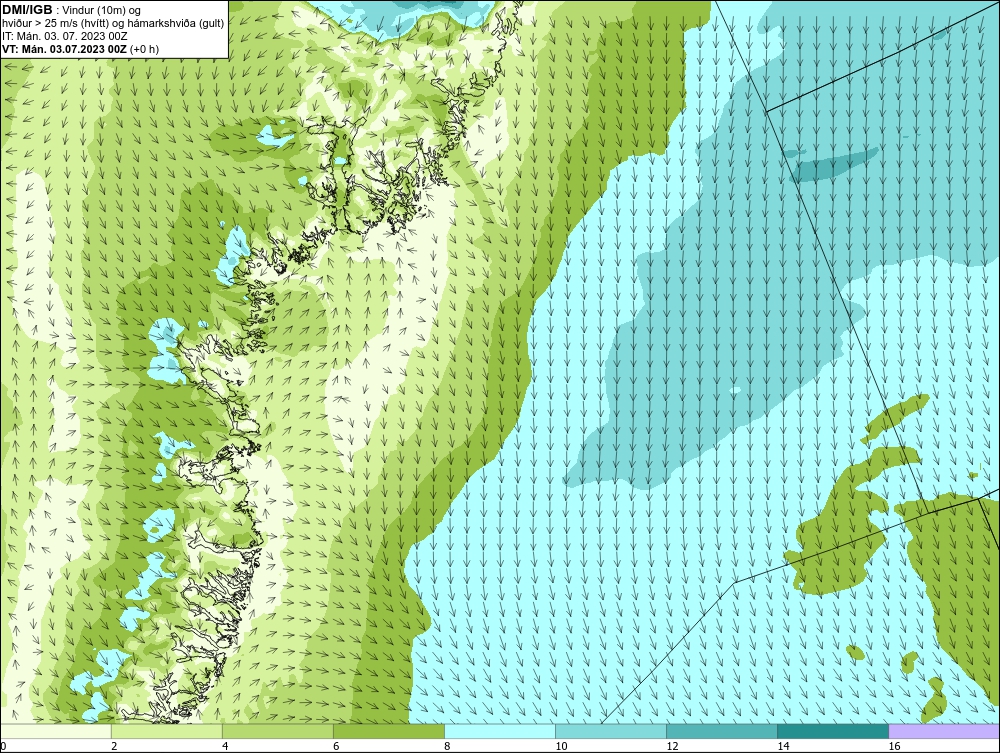Click the scale label 10
The image size is (1000, 753).
[561, 747]
